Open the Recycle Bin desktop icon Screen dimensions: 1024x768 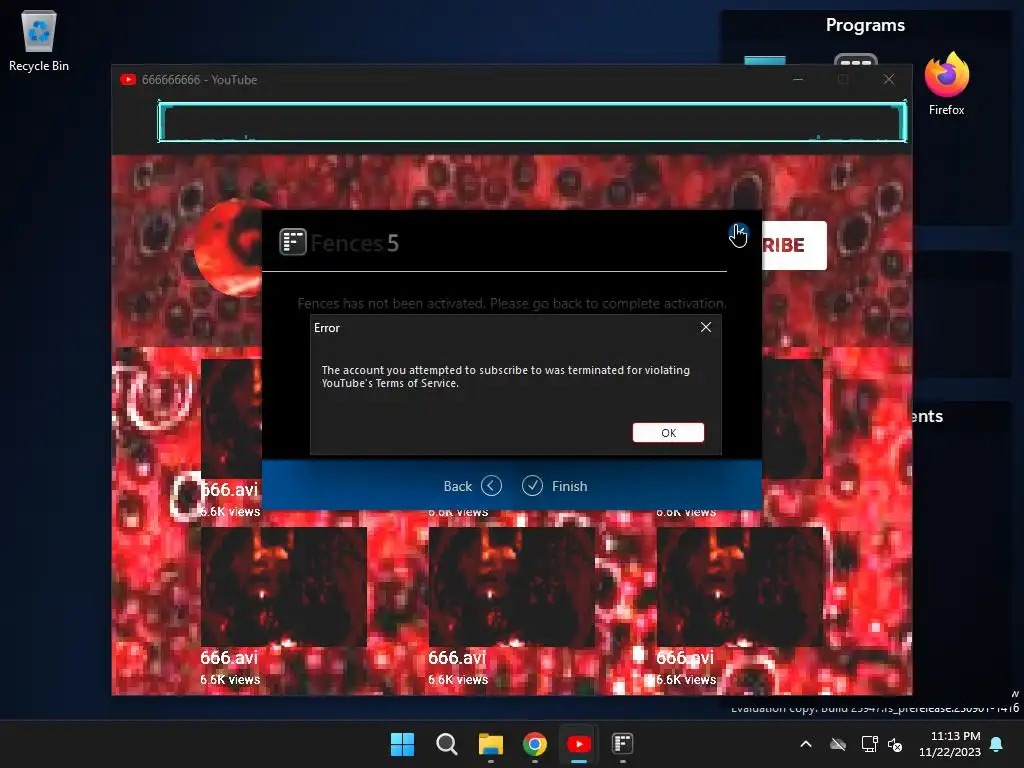39,40
